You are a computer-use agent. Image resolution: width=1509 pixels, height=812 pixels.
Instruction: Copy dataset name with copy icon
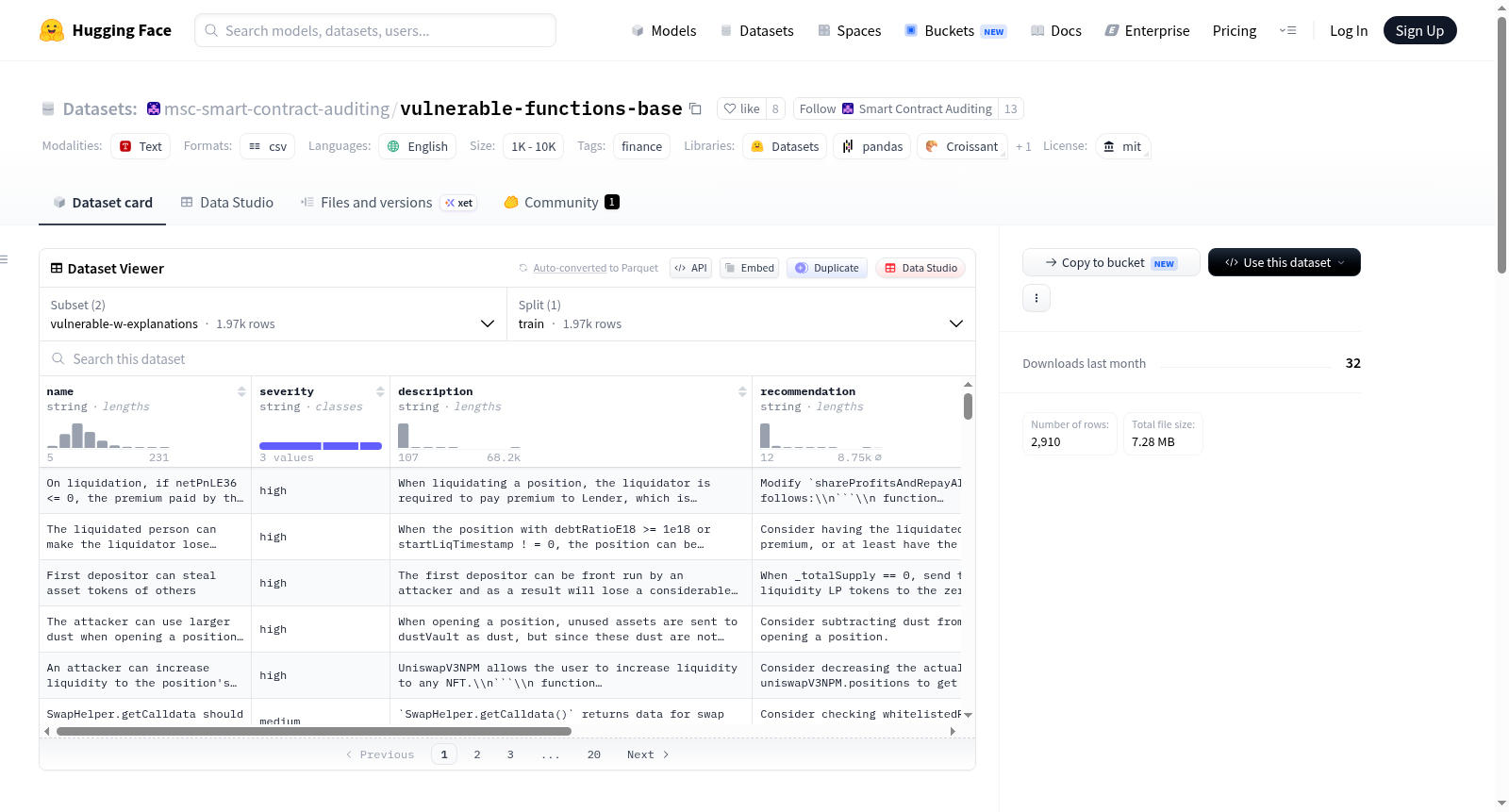[695, 108]
